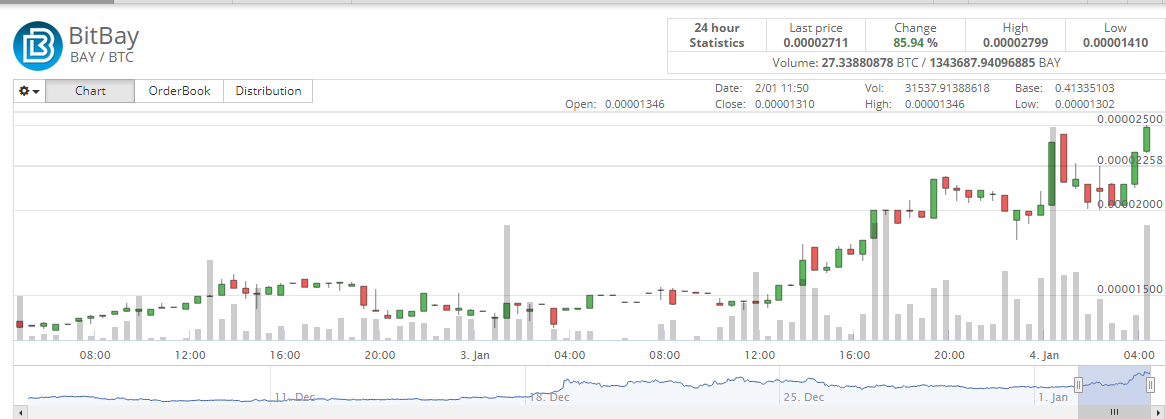Select the Chart tab
The width and height of the screenshot is (1166, 419).
[91, 91]
